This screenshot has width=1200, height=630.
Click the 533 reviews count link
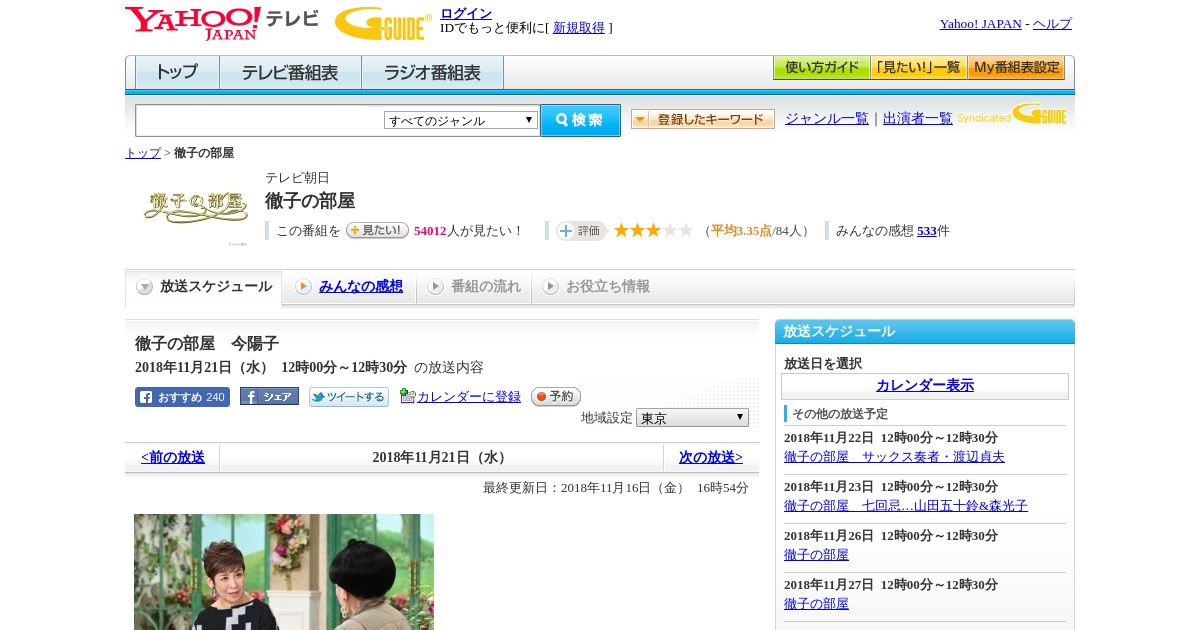[927, 231]
